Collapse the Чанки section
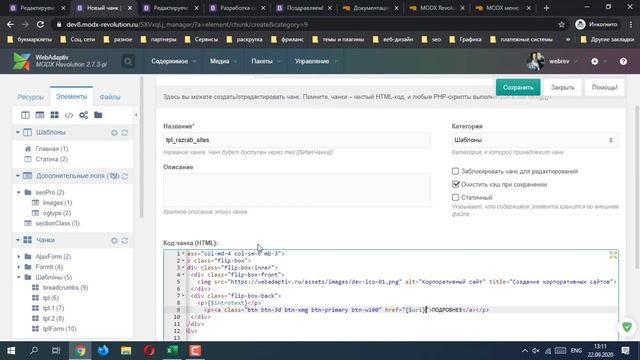Viewport: 640px width, 360px height. click(x=18, y=240)
